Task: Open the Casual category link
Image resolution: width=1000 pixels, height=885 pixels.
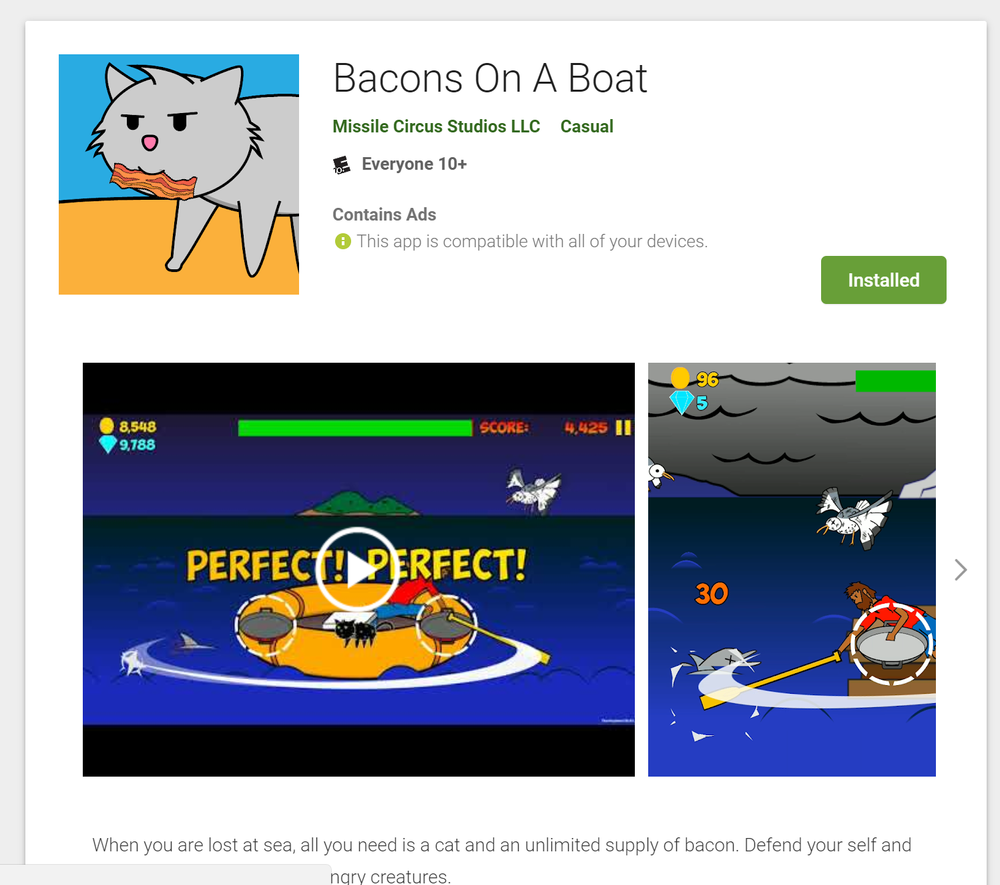Action: click(x=587, y=126)
